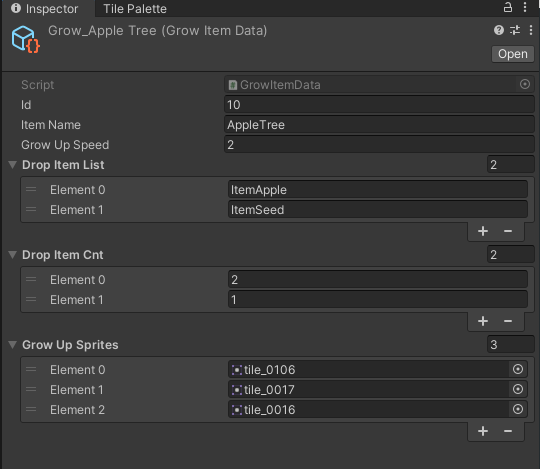Open the Inspector tab's kebab menu
Viewport: 540px width, 469px height.
pyautogui.click(x=525, y=7)
